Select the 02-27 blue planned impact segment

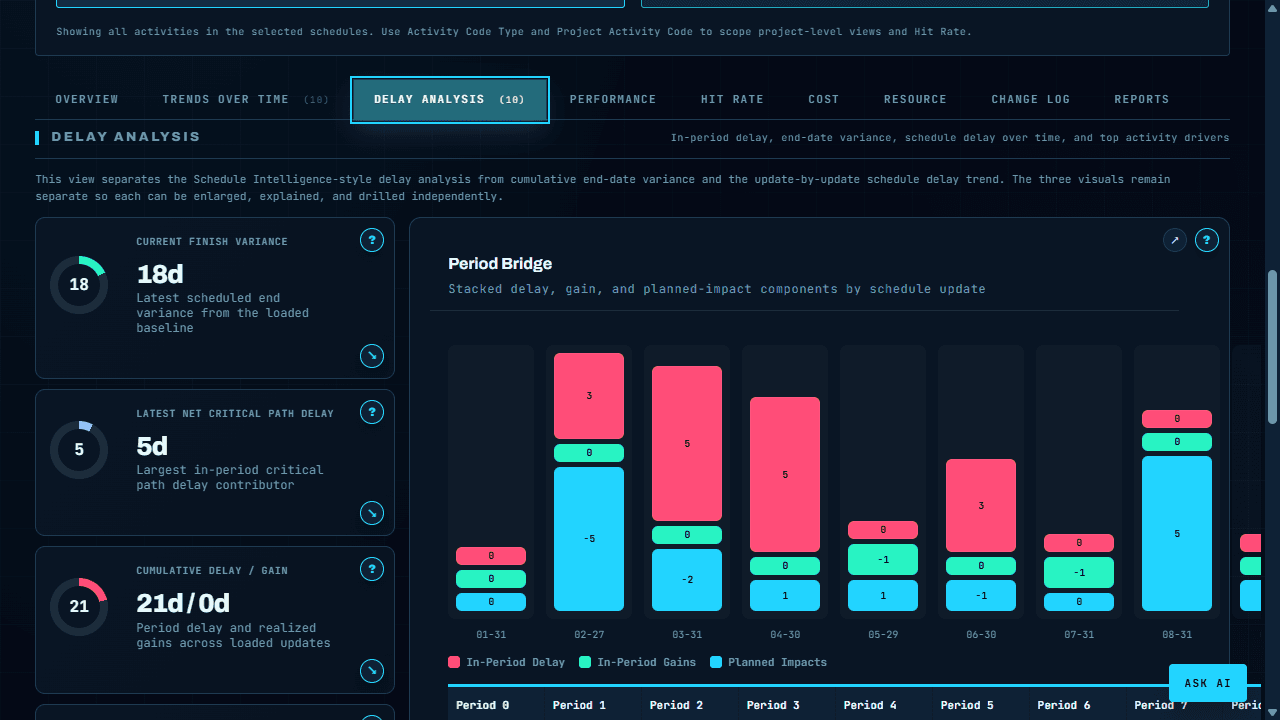point(589,539)
